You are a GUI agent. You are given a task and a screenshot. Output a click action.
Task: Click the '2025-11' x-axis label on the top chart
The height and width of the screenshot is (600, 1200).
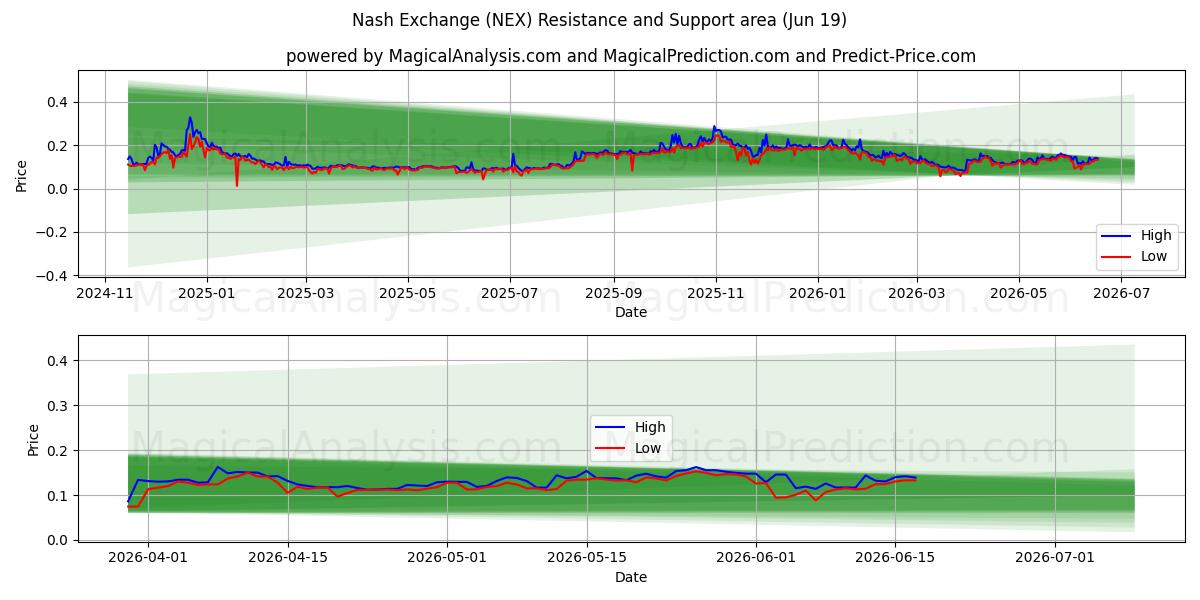(715, 294)
